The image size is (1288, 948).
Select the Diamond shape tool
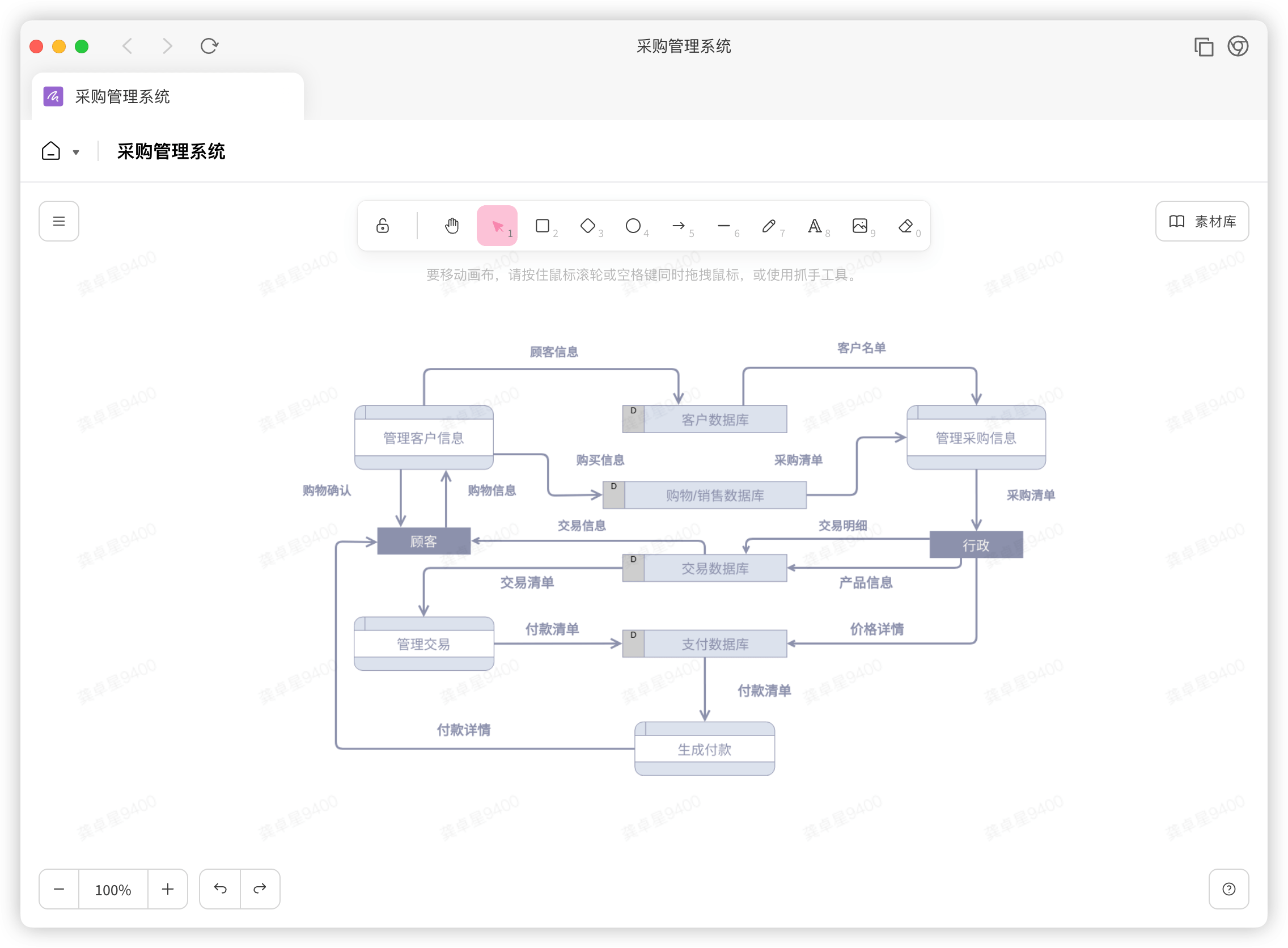point(588,226)
